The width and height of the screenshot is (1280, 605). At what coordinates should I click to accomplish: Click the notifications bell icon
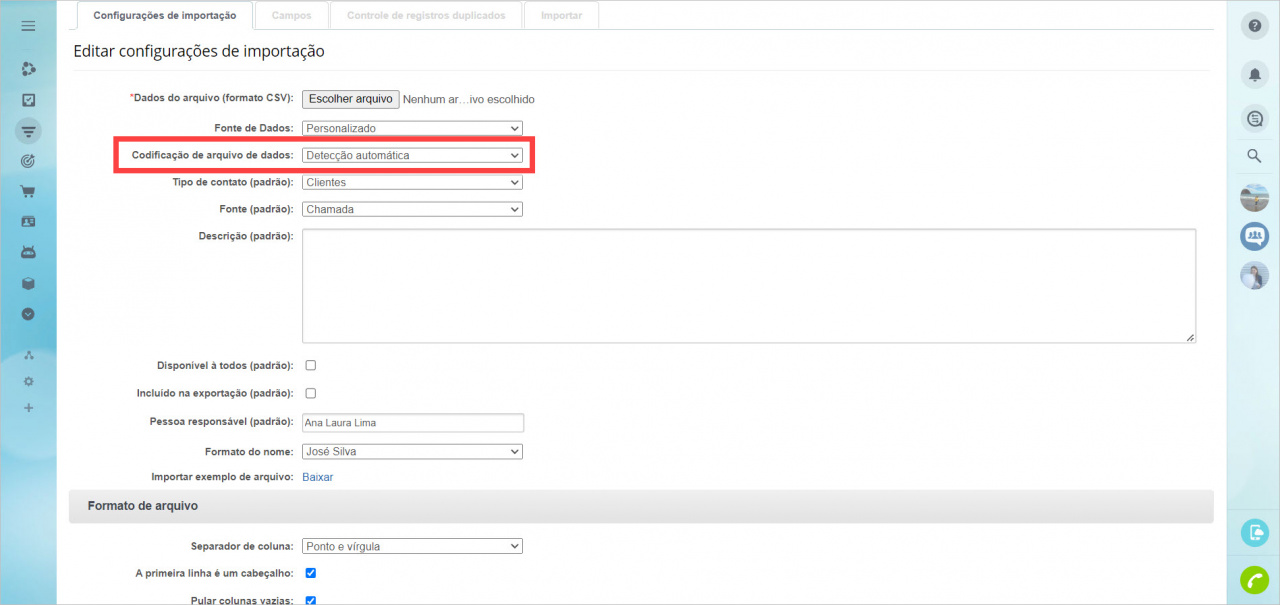tap(1254, 74)
